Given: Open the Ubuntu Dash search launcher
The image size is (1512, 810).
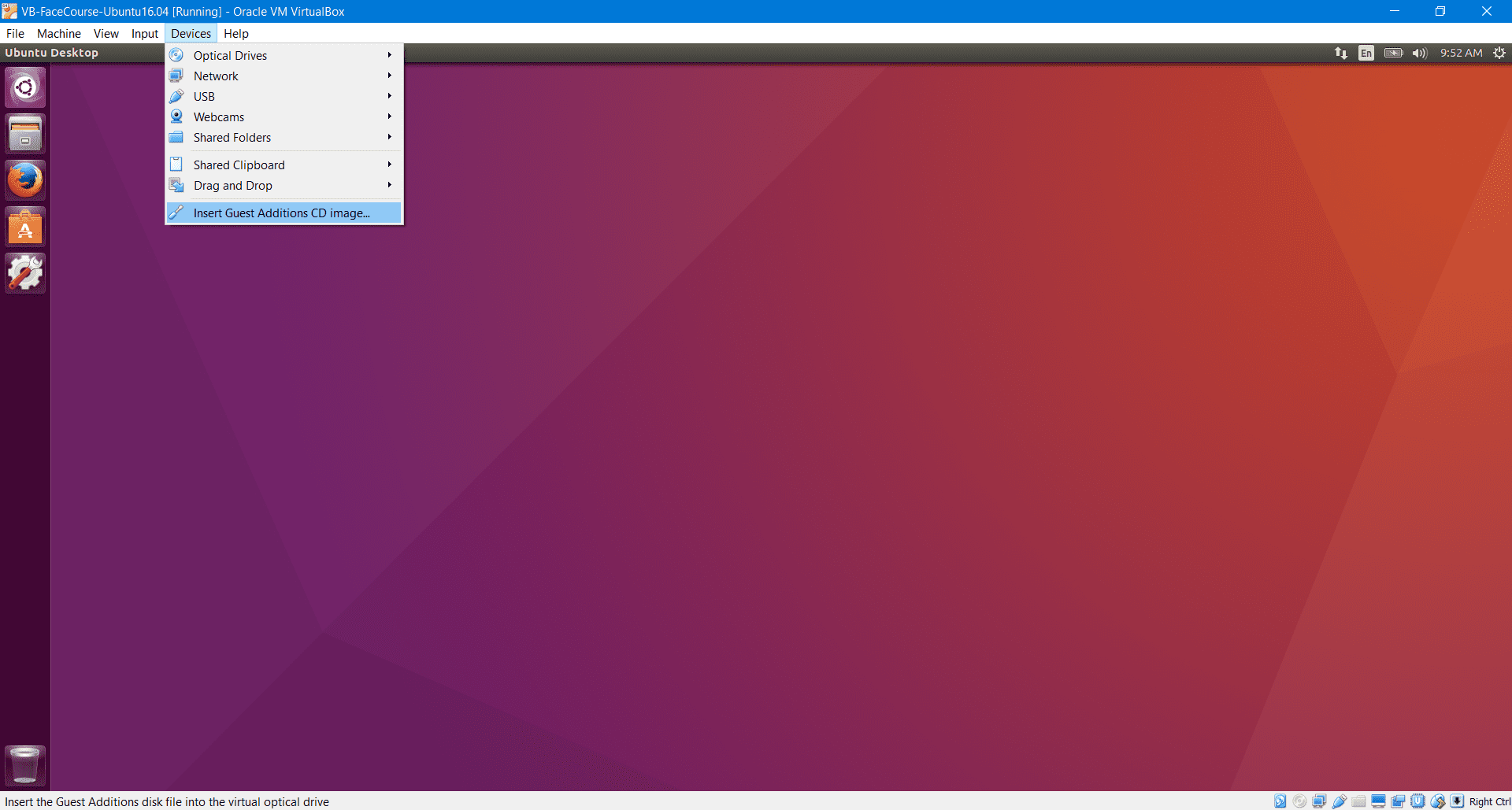Looking at the screenshot, I should pyautogui.click(x=25, y=87).
